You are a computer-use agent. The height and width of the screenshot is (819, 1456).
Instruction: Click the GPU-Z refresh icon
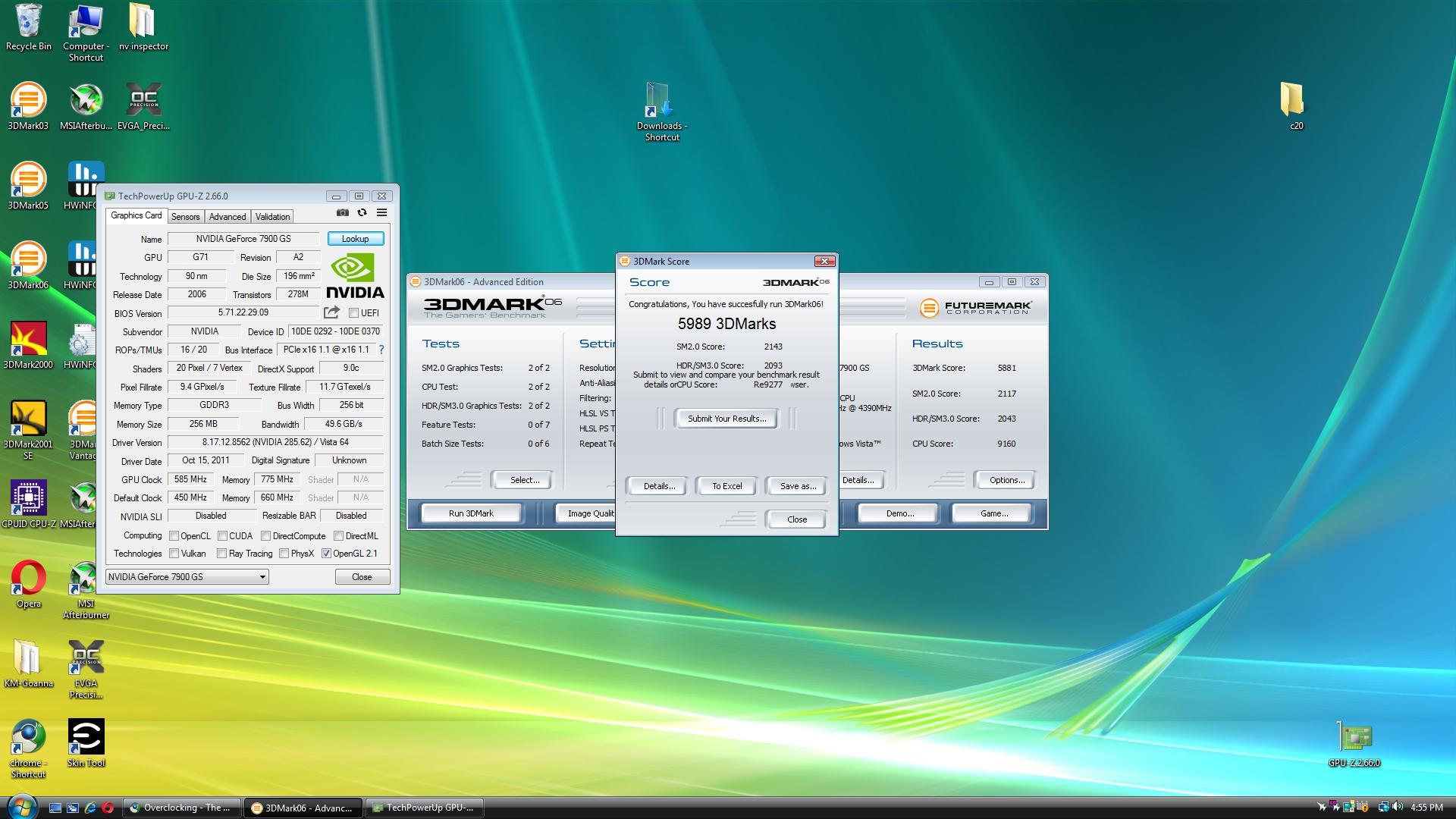(x=362, y=213)
